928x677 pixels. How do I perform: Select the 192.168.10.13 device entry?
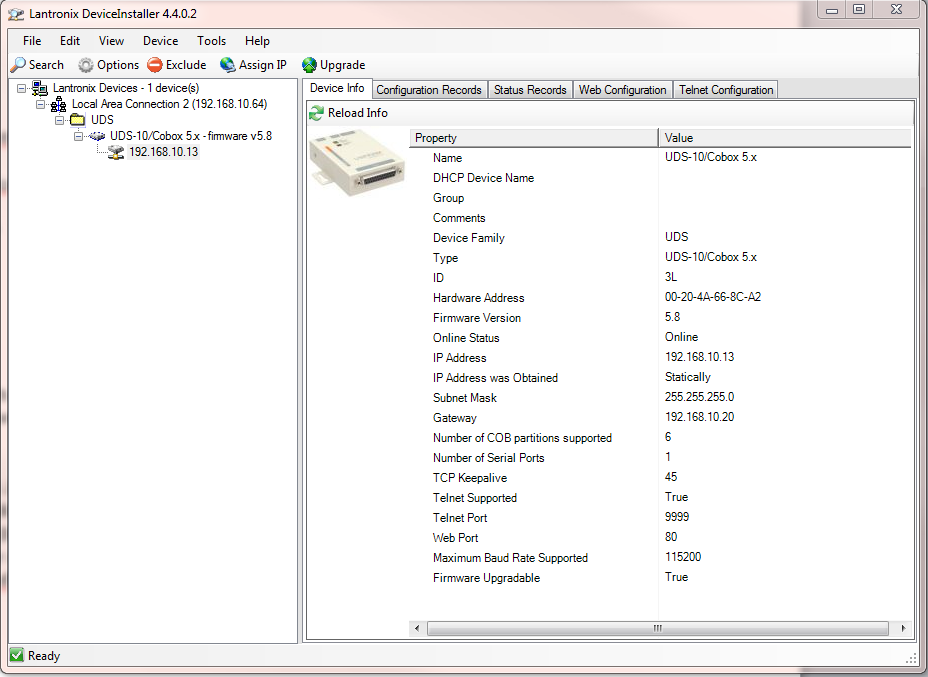[163, 152]
